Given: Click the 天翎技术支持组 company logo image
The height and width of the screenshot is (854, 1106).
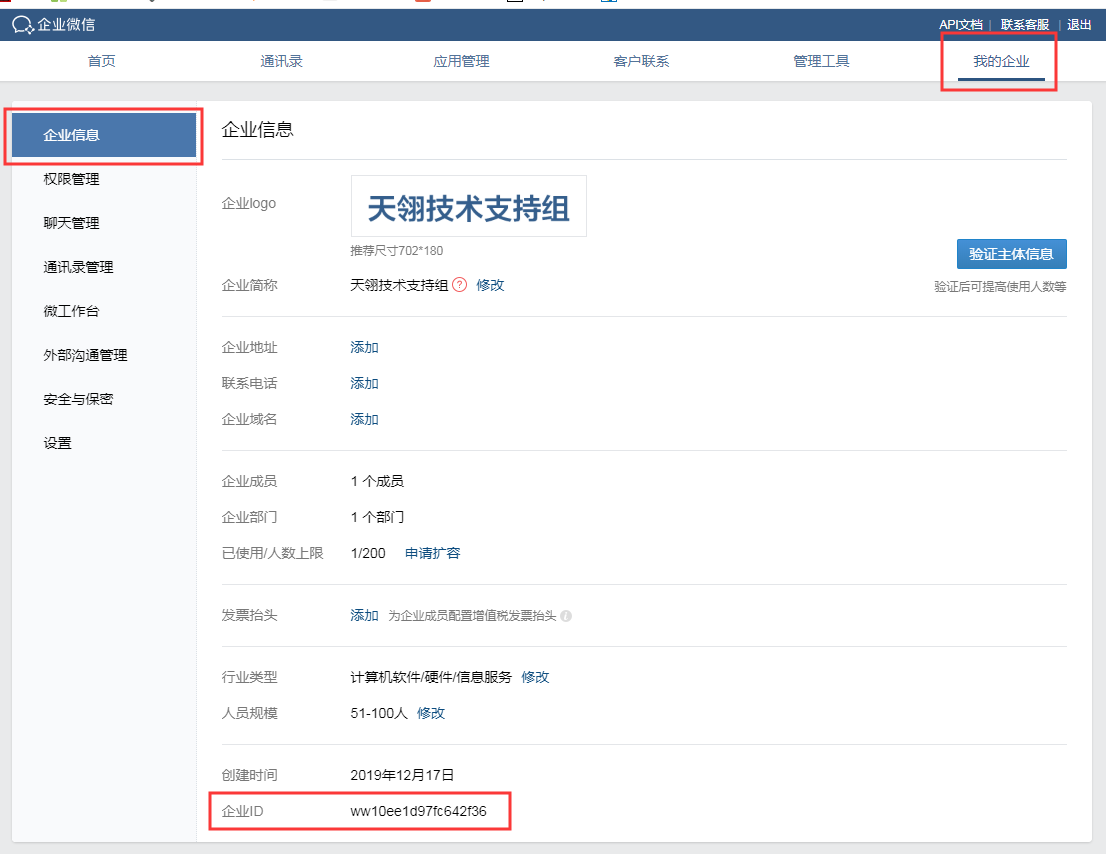Looking at the screenshot, I should [468, 207].
